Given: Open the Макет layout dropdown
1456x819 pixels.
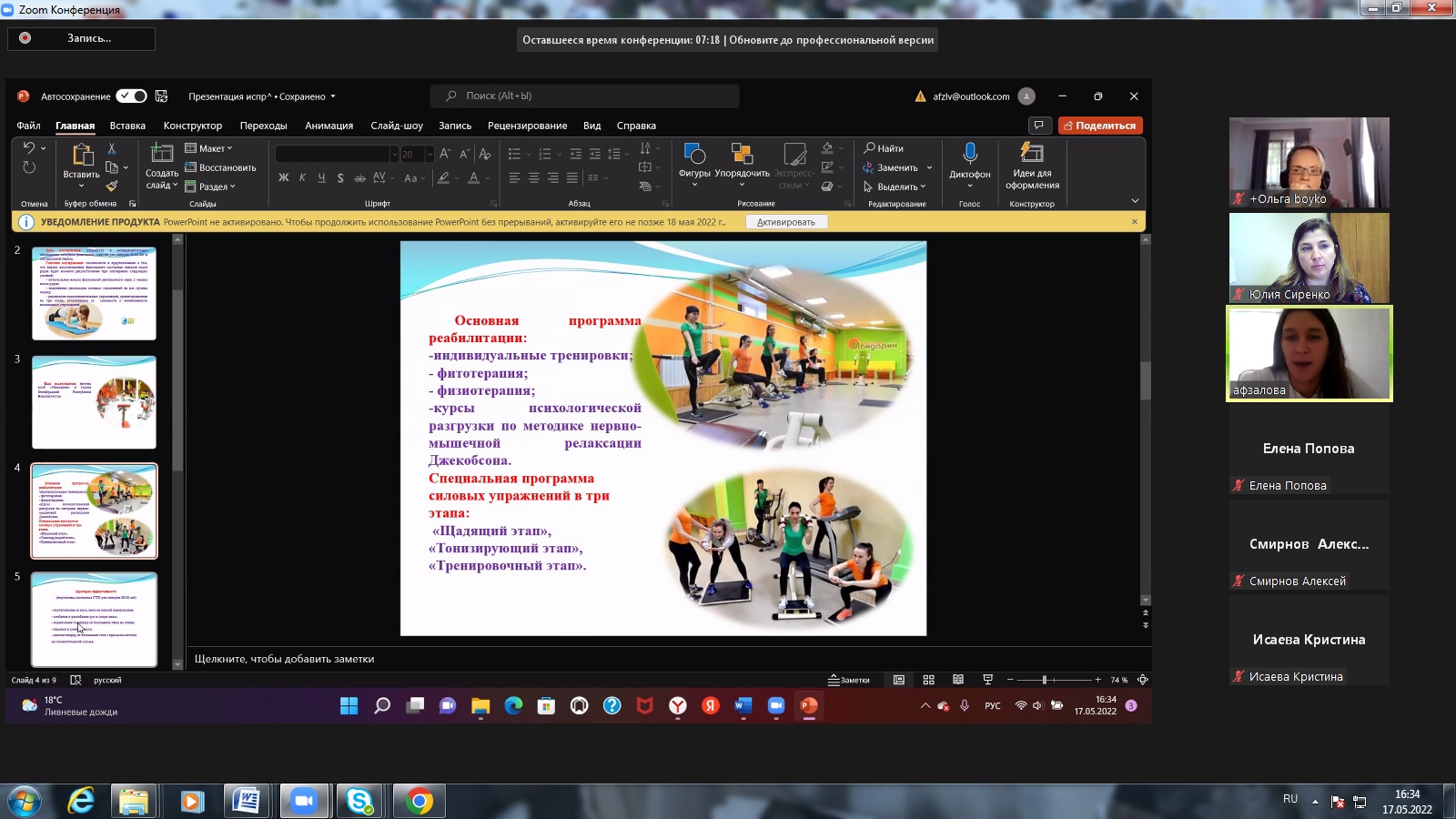Looking at the screenshot, I should click(x=209, y=148).
